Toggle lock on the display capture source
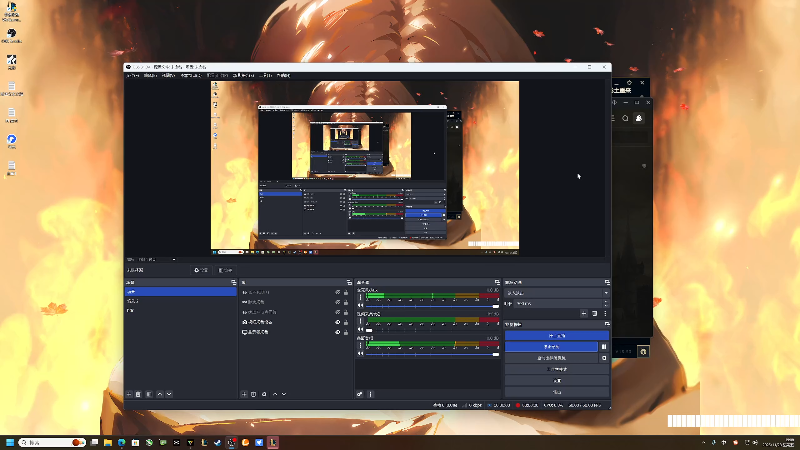Image resolution: width=800 pixels, height=450 pixels. tap(346, 332)
